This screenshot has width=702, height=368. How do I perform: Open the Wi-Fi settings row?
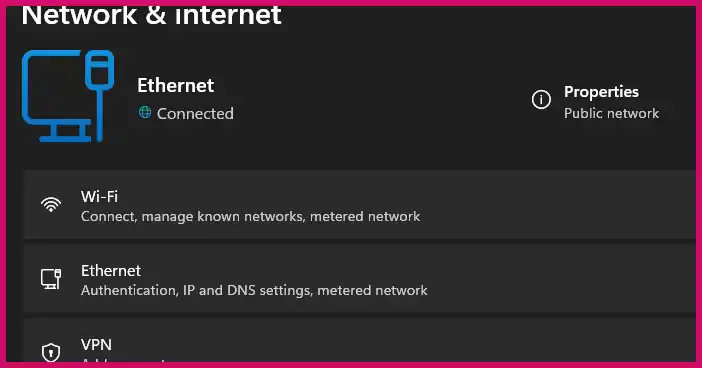(360, 205)
